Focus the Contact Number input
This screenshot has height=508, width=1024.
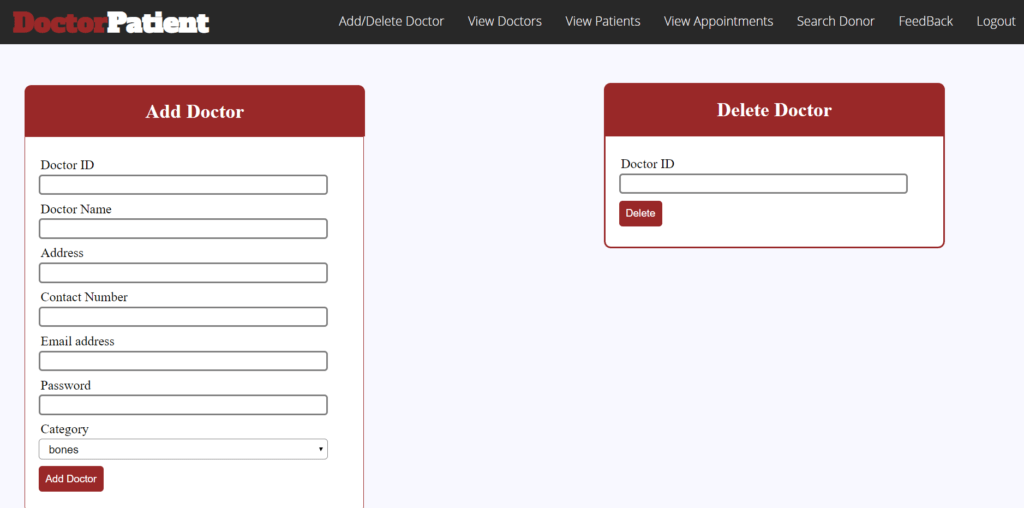[183, 317]
